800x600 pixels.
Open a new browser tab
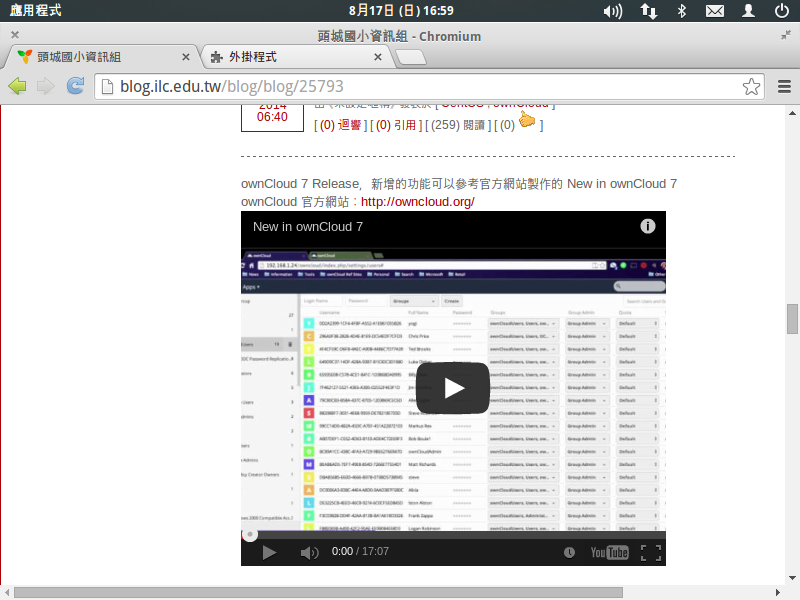click(411, 58)
